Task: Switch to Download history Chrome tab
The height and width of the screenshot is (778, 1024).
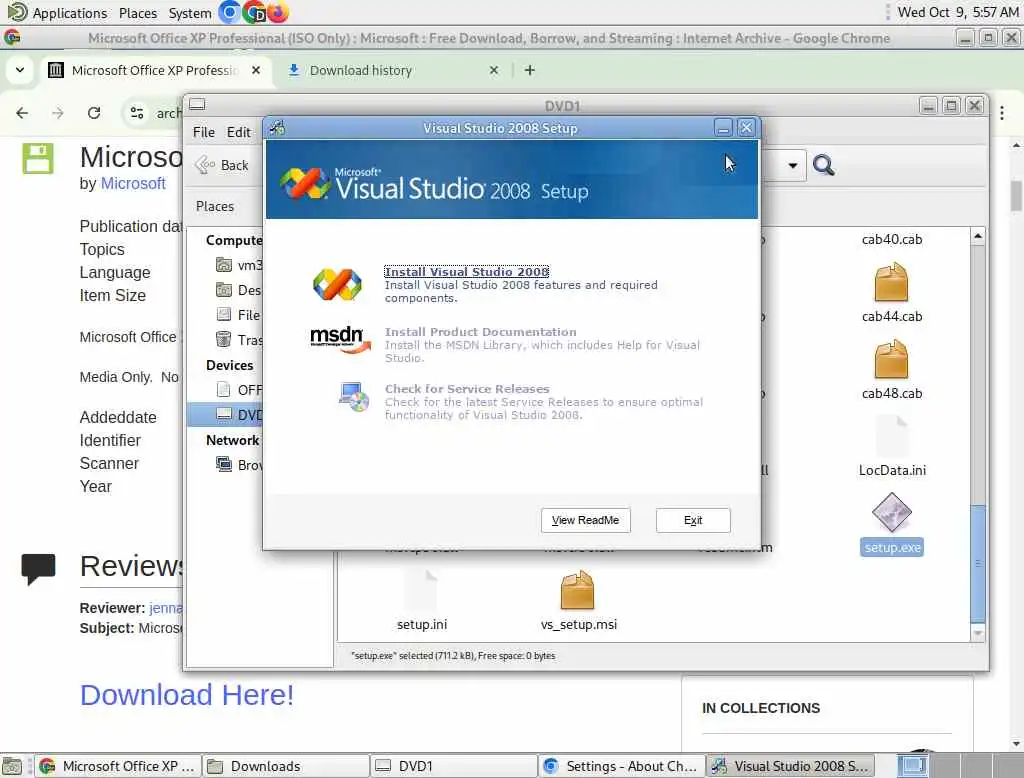Action: pos(360,70)
